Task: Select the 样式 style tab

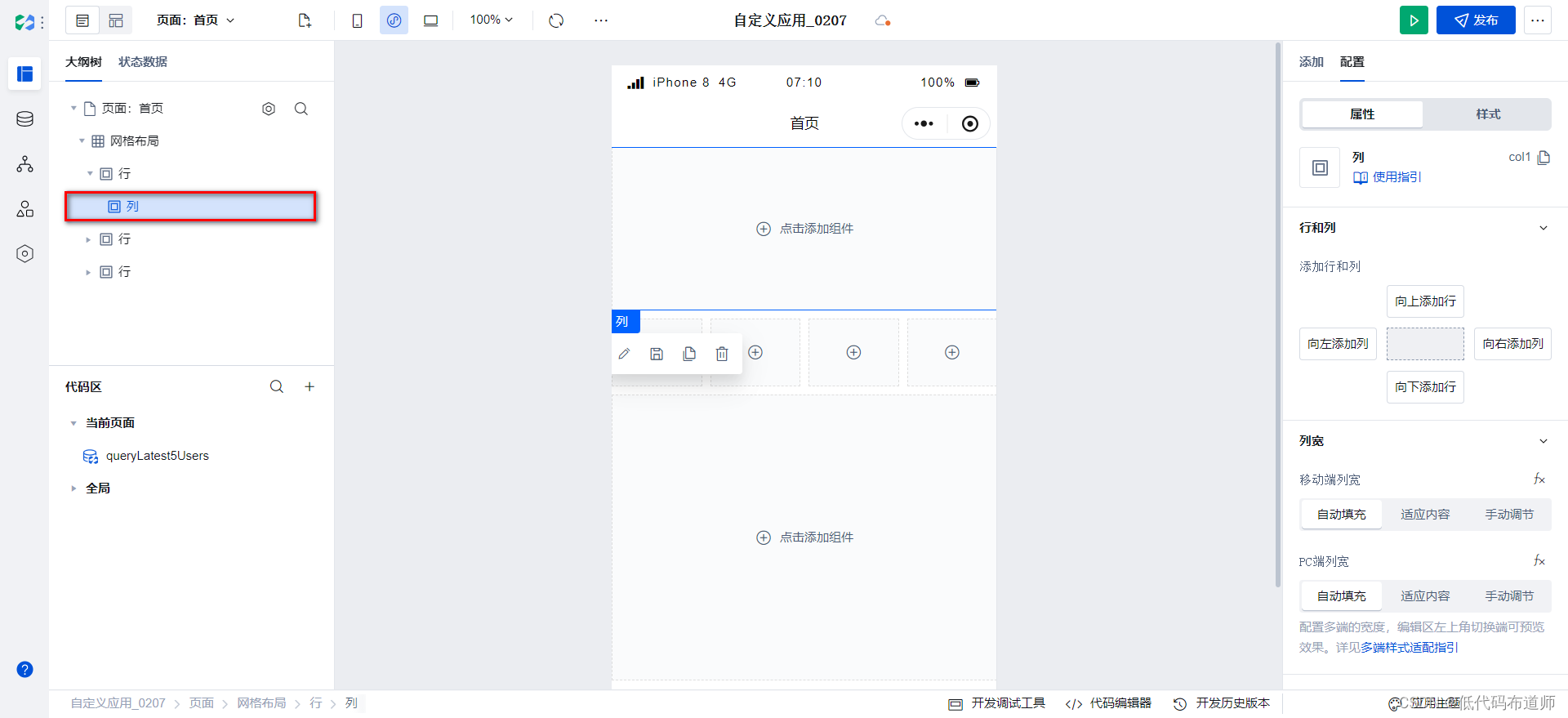Action: pyautogui.click(x=1488, y=114)
